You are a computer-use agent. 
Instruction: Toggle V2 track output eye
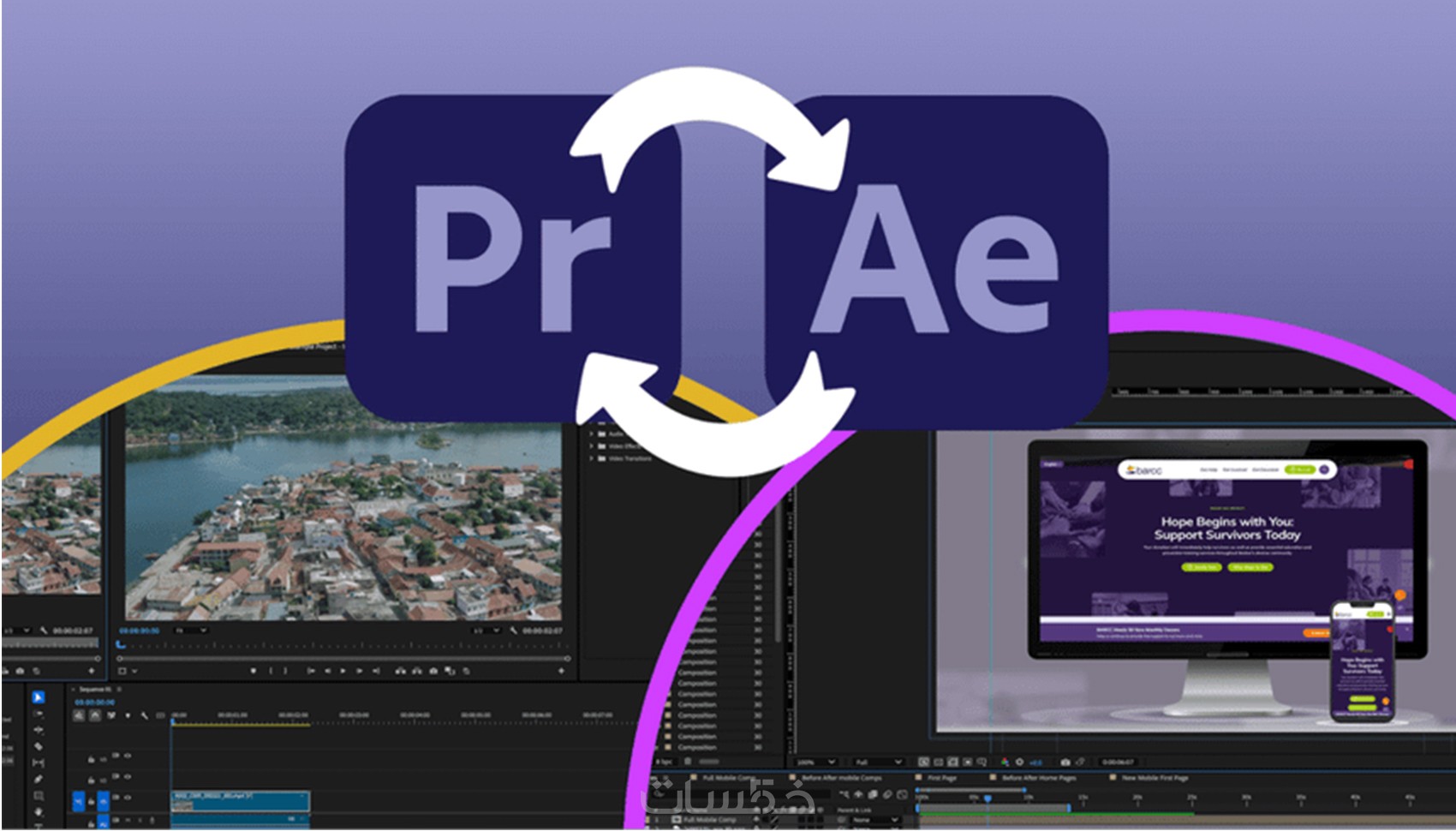click(x=128, y=776)
